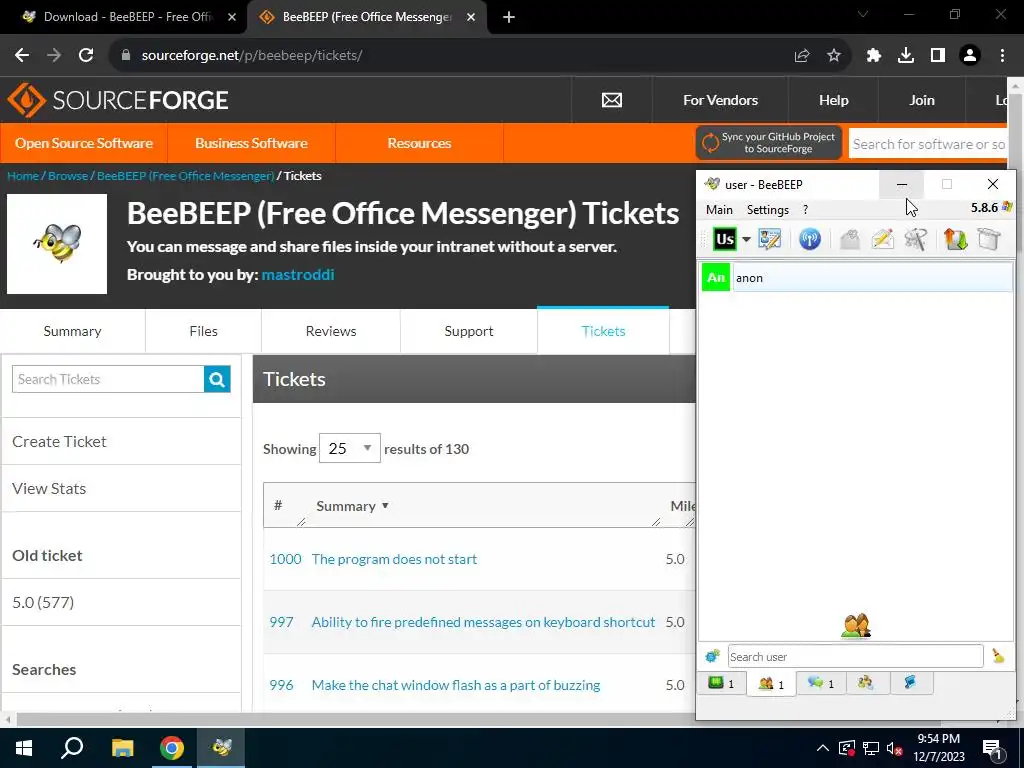Select the anon user row

[x=857, y=278]
